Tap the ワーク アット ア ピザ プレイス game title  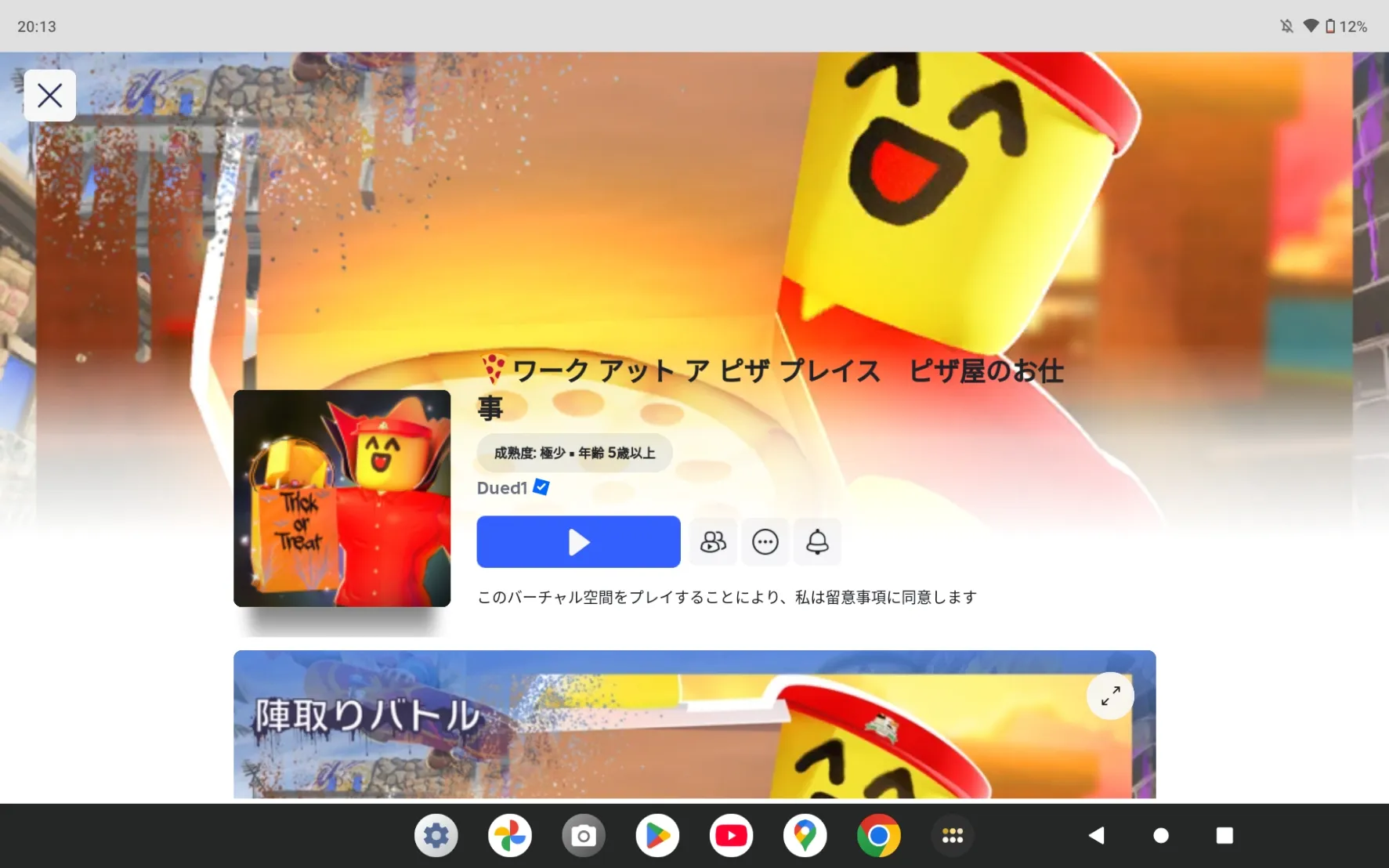[x=772, y=389]
